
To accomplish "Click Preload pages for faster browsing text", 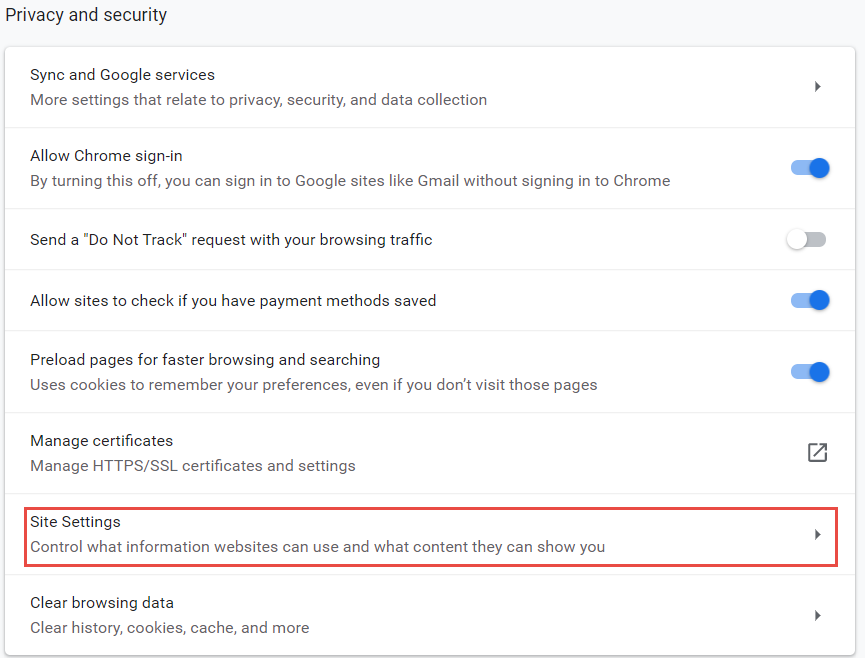I will coord(205,359).
